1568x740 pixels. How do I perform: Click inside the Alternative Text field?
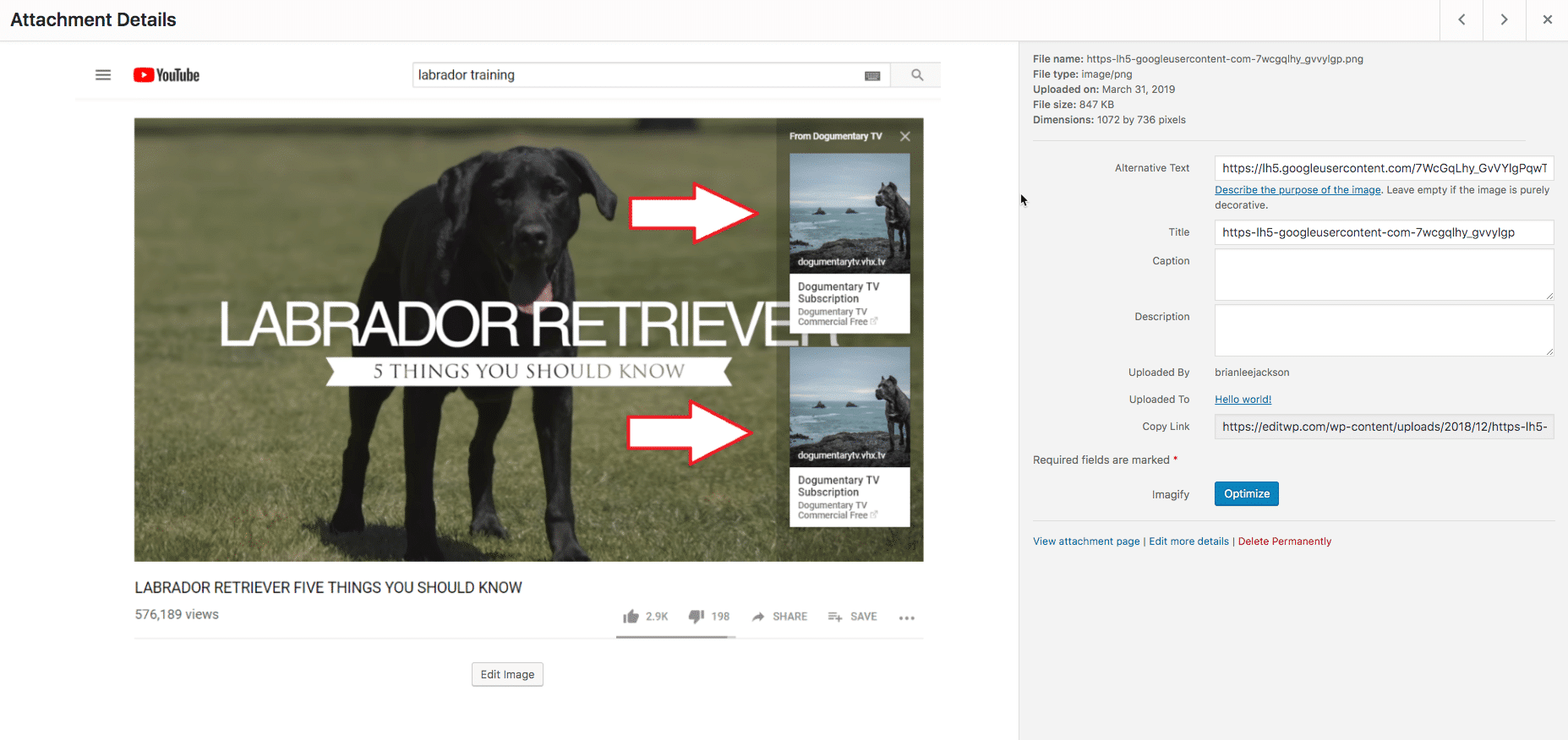click(1384, 168)
